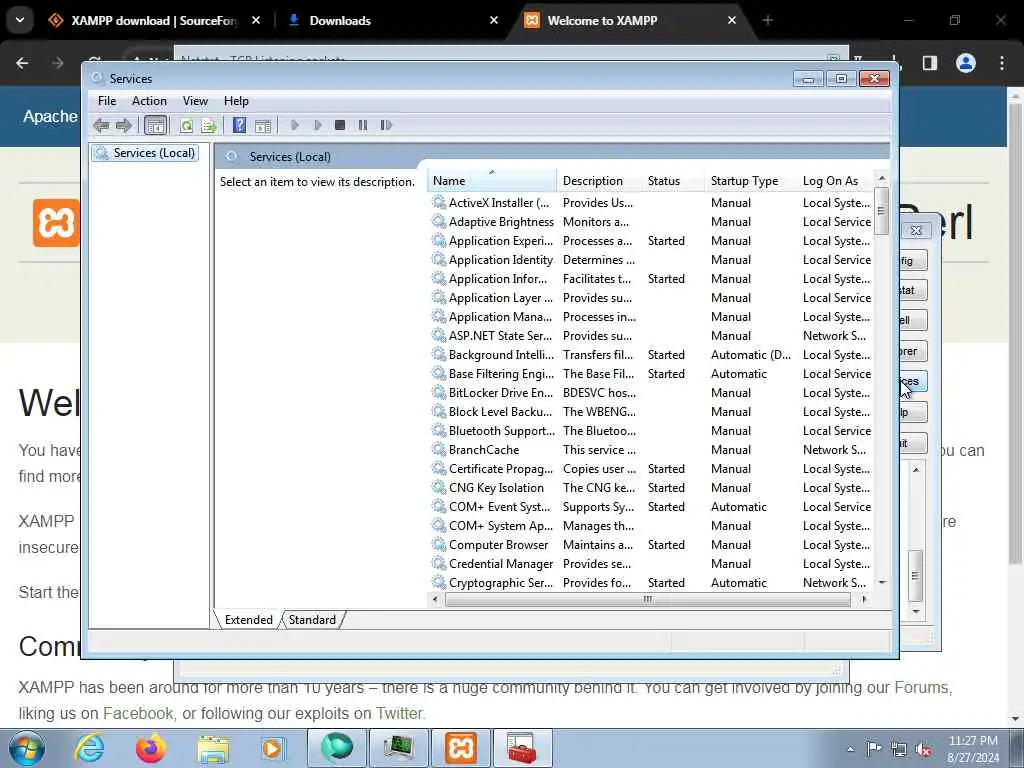Viewport: 1024px width, 768px height.
Task: Select the COM+ Event System service name
Action: click(500, 506)
